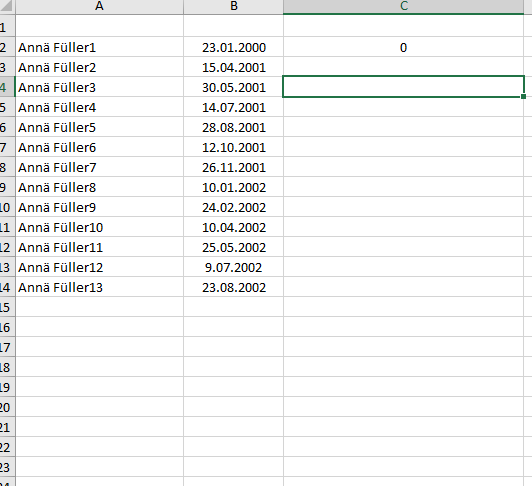Select cell containing Annä Füller1

99,47
